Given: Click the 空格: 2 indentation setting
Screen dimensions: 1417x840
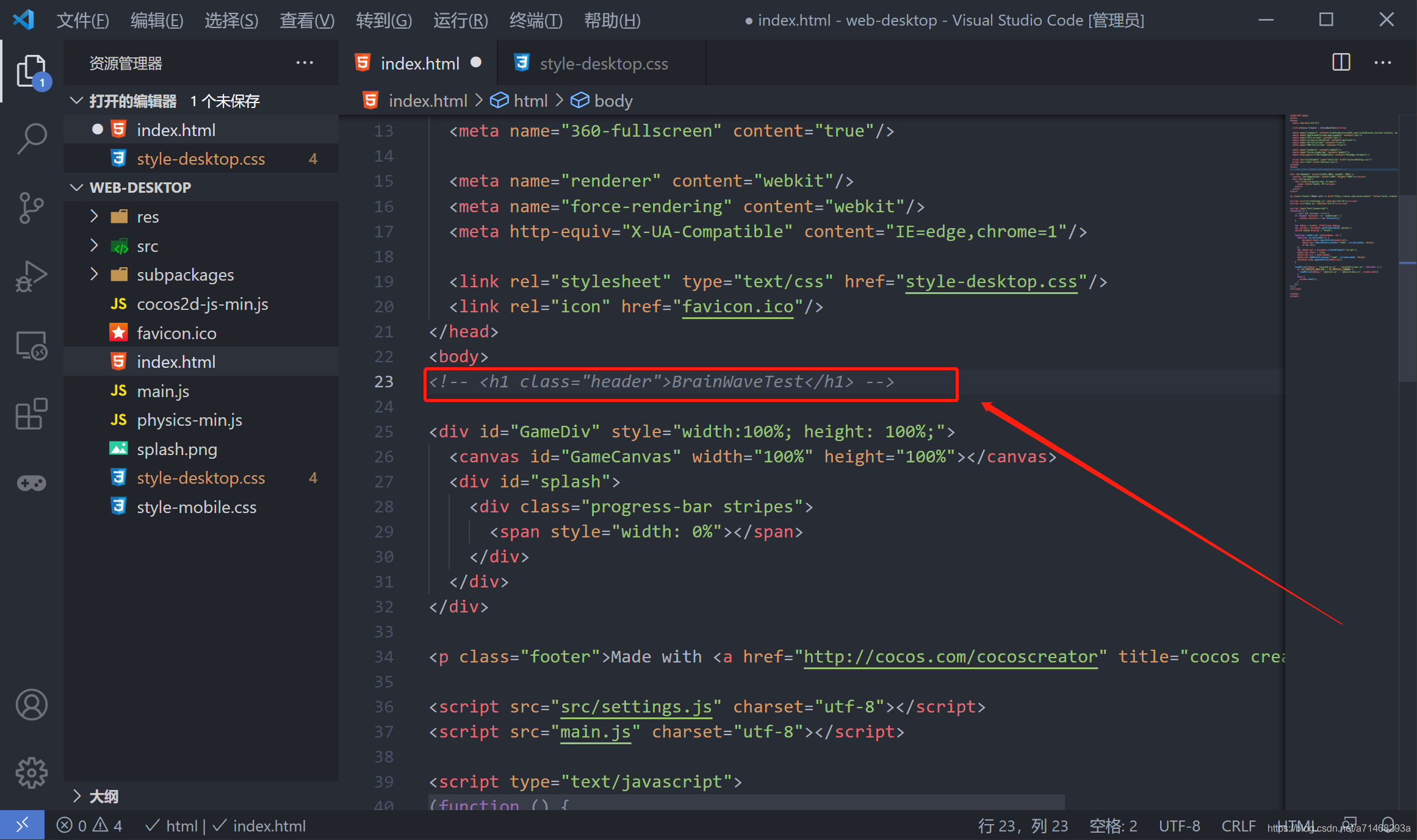Looking at the screenshot, I should coord(1113,825).
